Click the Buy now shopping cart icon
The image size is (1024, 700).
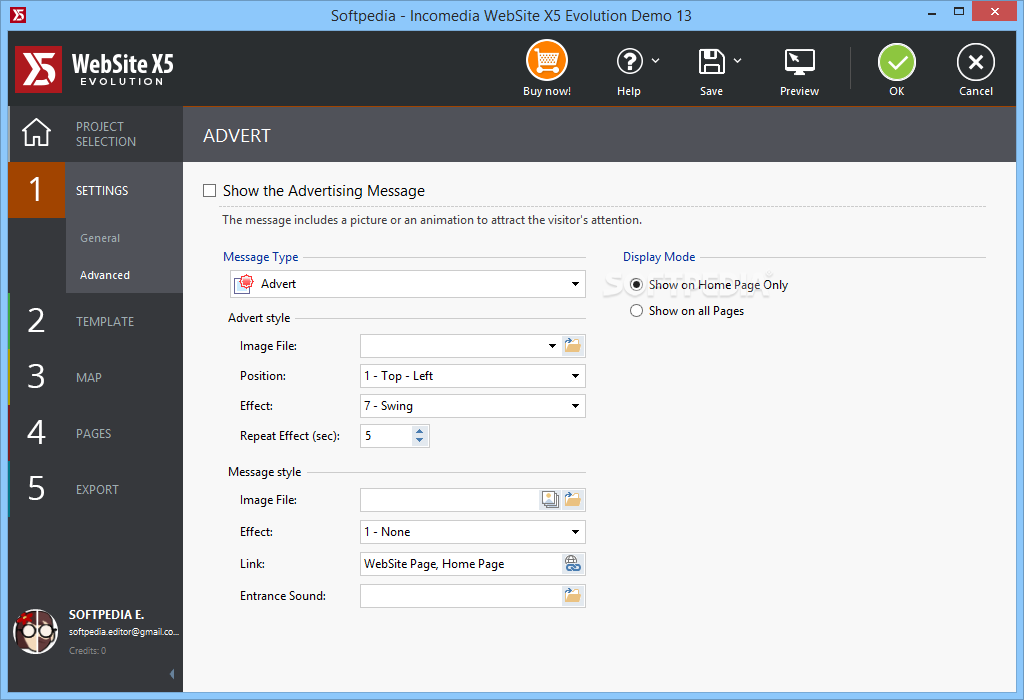pos(547,61)
